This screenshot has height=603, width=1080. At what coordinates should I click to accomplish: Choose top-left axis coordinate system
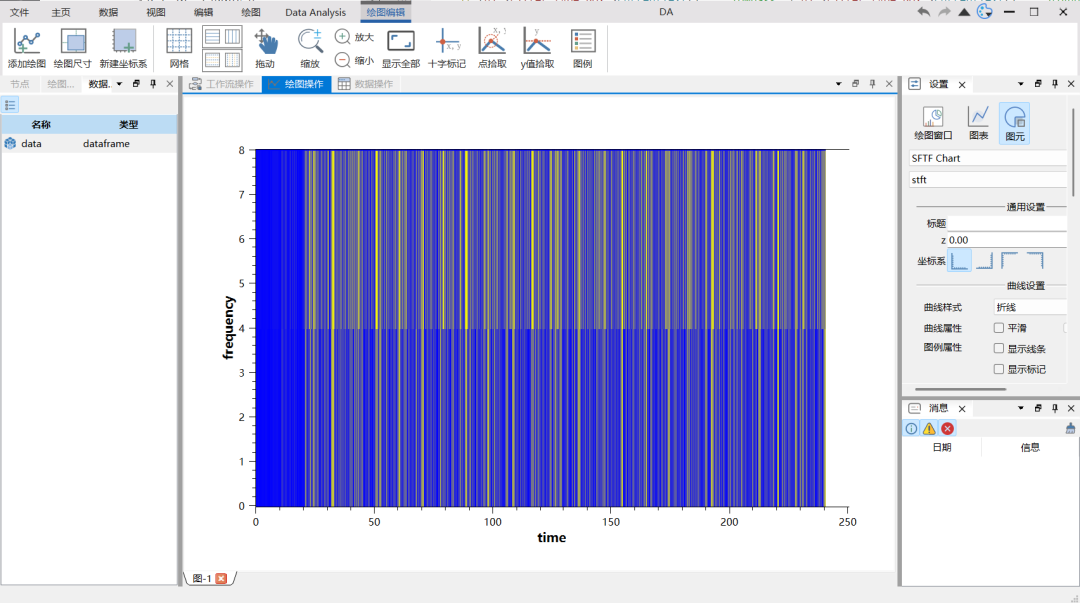tap(1010, 260)
